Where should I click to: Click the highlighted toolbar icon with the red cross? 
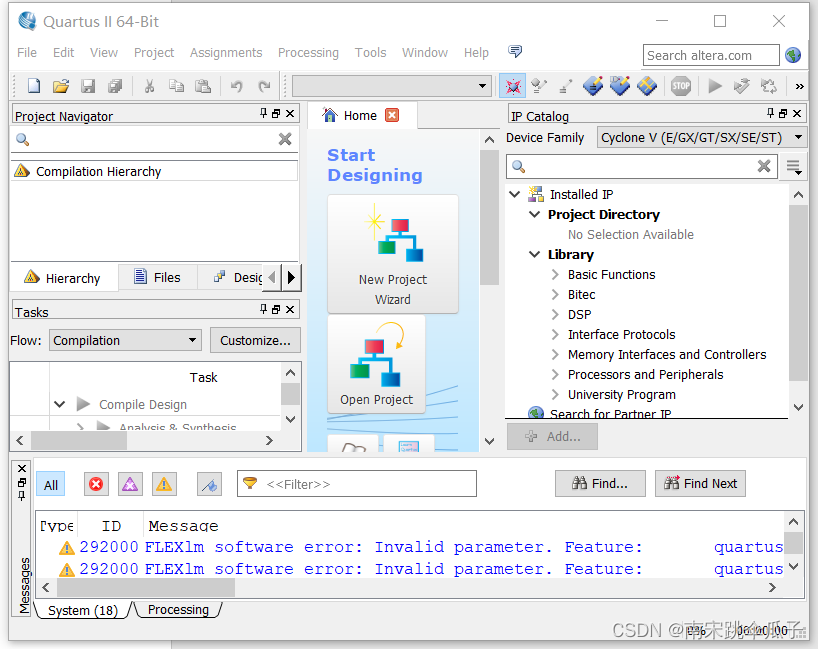pos(512,86)
